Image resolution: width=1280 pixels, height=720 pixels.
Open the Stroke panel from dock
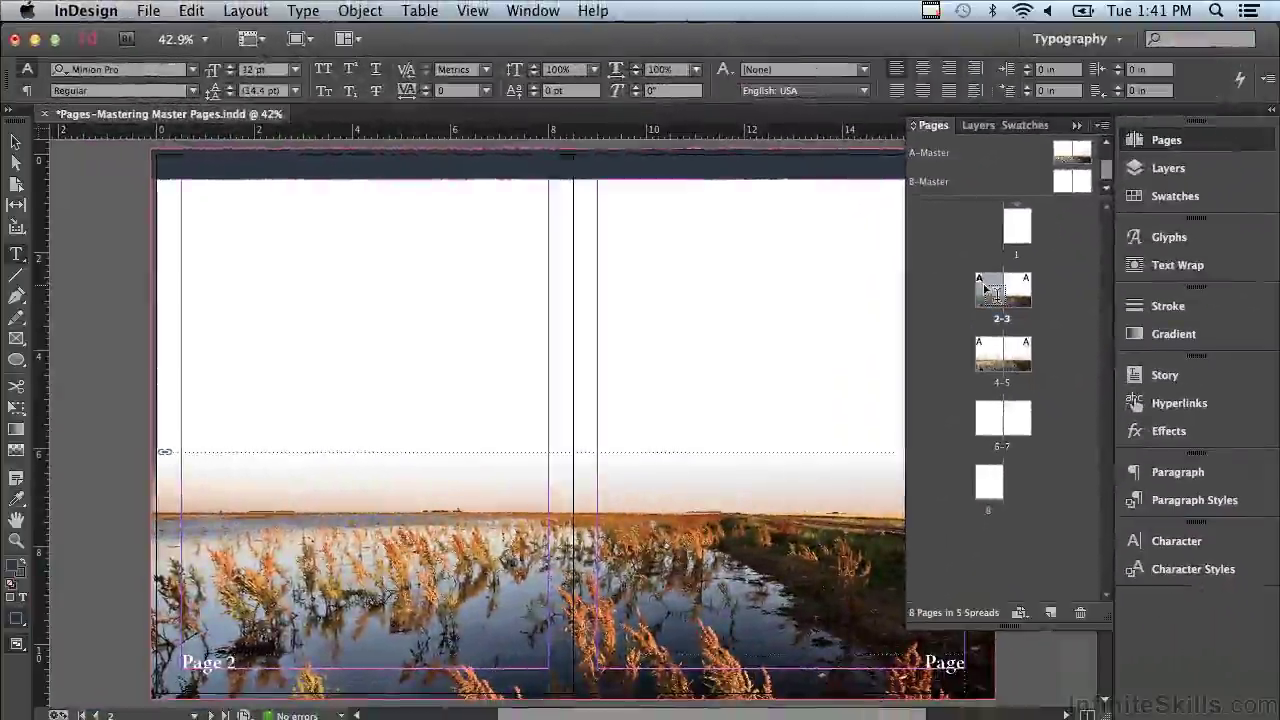pos(1167,306)
